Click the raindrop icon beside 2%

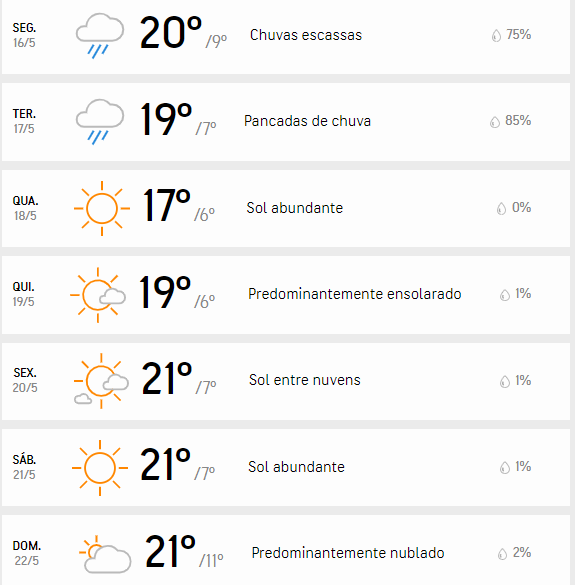click(503, 554)
